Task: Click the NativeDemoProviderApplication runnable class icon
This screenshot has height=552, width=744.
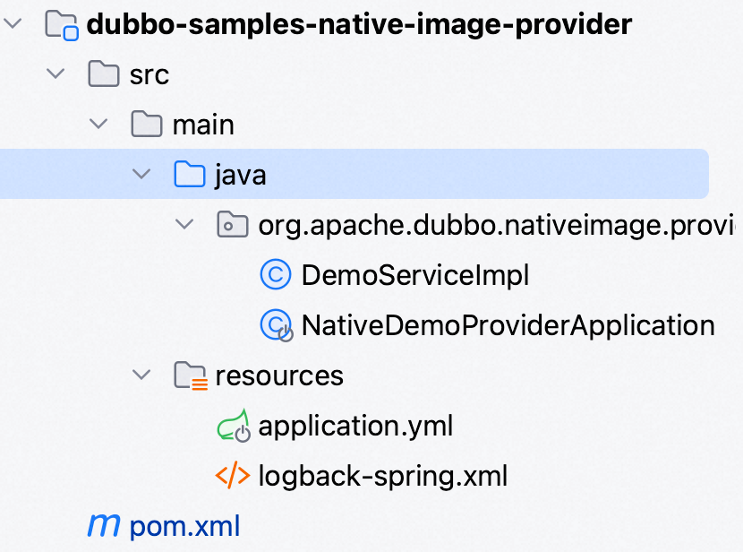Action: pyautogui.click(x=275, y=325)
